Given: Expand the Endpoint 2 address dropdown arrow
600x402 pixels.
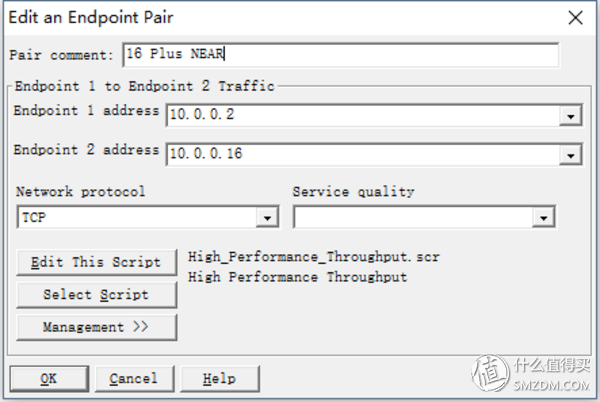Looking at the screenshot, I should click(571, 155).
